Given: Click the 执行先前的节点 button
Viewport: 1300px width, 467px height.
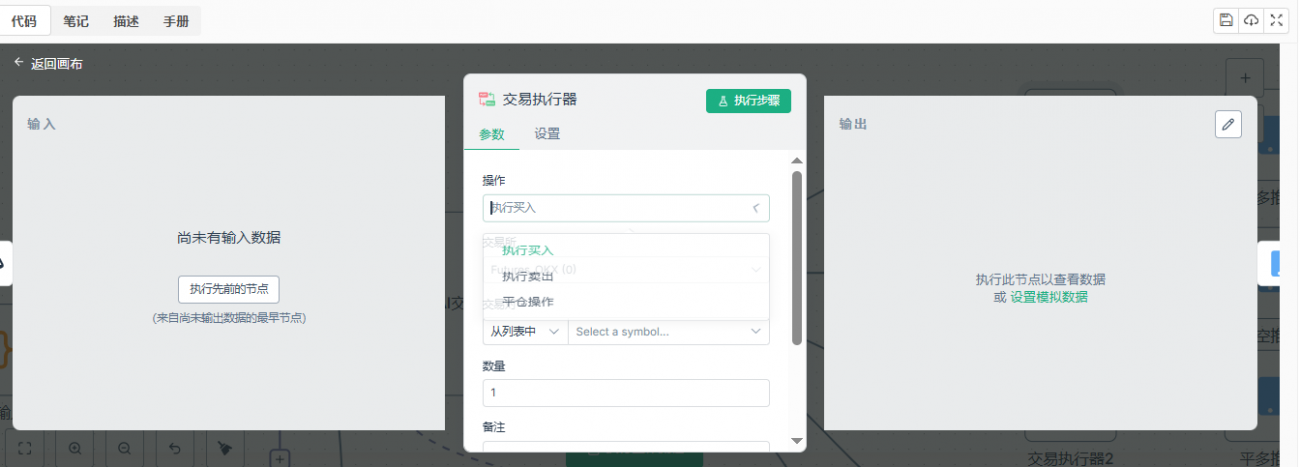Looking at the screenshot, I should (x=228, y=289).
